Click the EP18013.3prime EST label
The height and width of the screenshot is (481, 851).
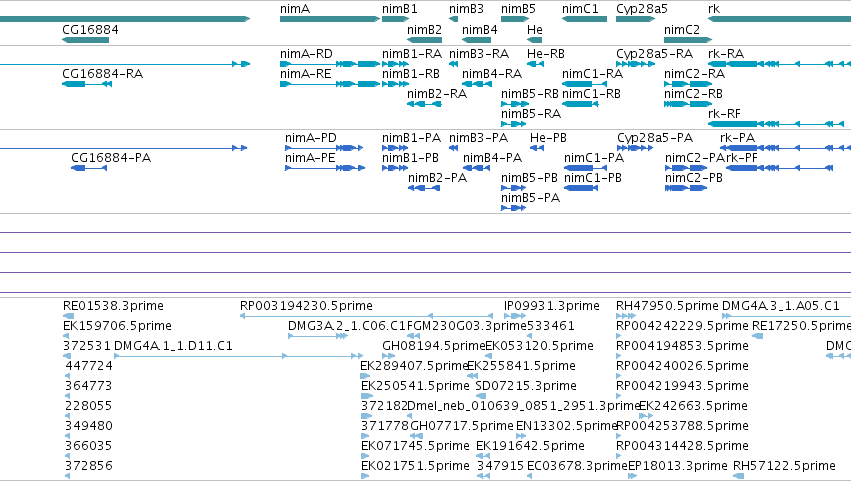677,466
